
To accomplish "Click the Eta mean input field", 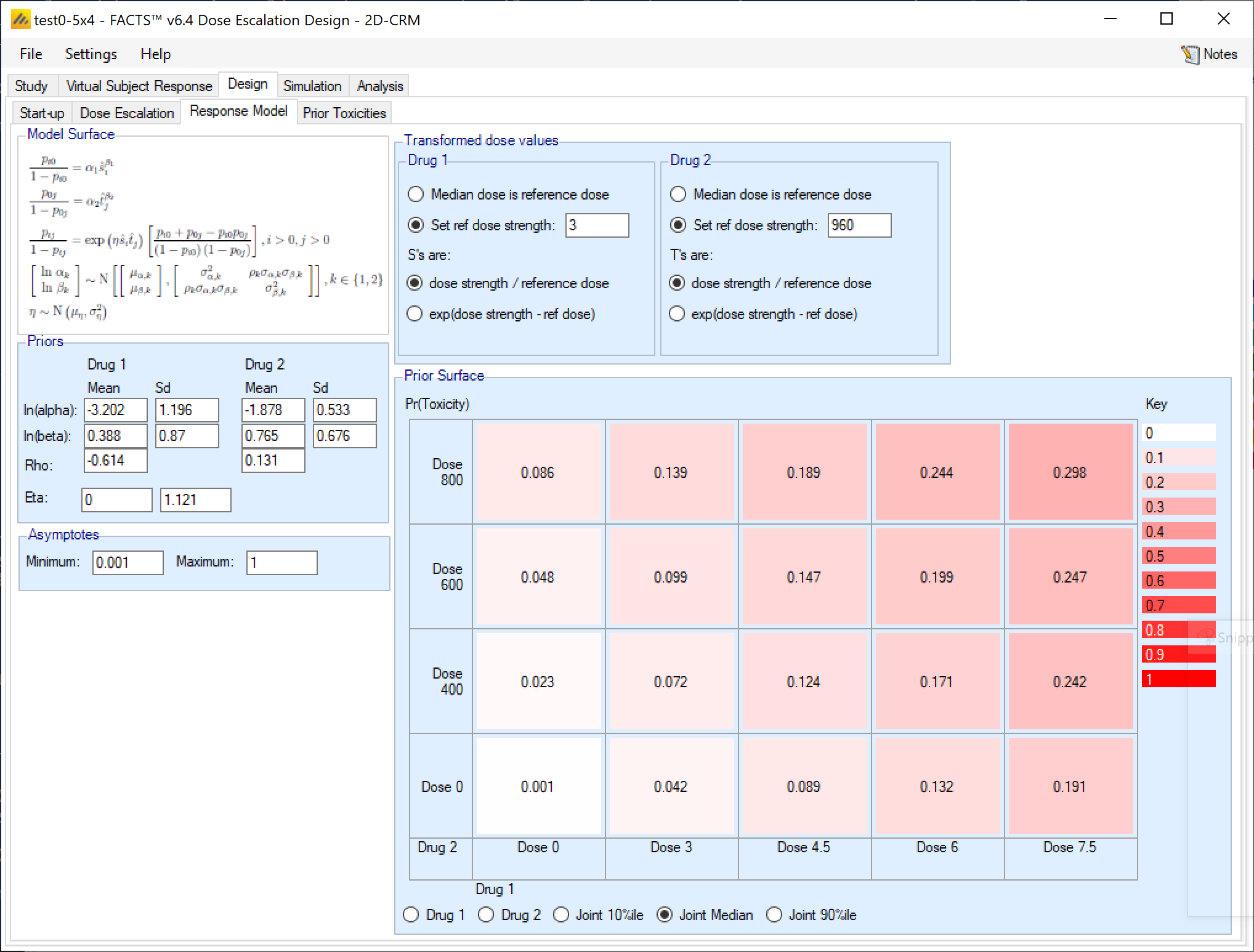I will pos(116,499).
